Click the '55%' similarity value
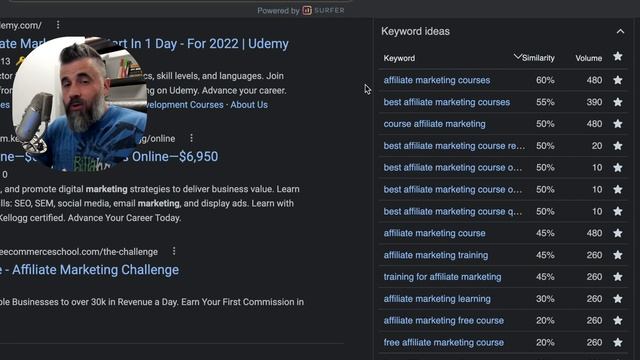Viewport: 640px width, 360px height. point(545,102)
